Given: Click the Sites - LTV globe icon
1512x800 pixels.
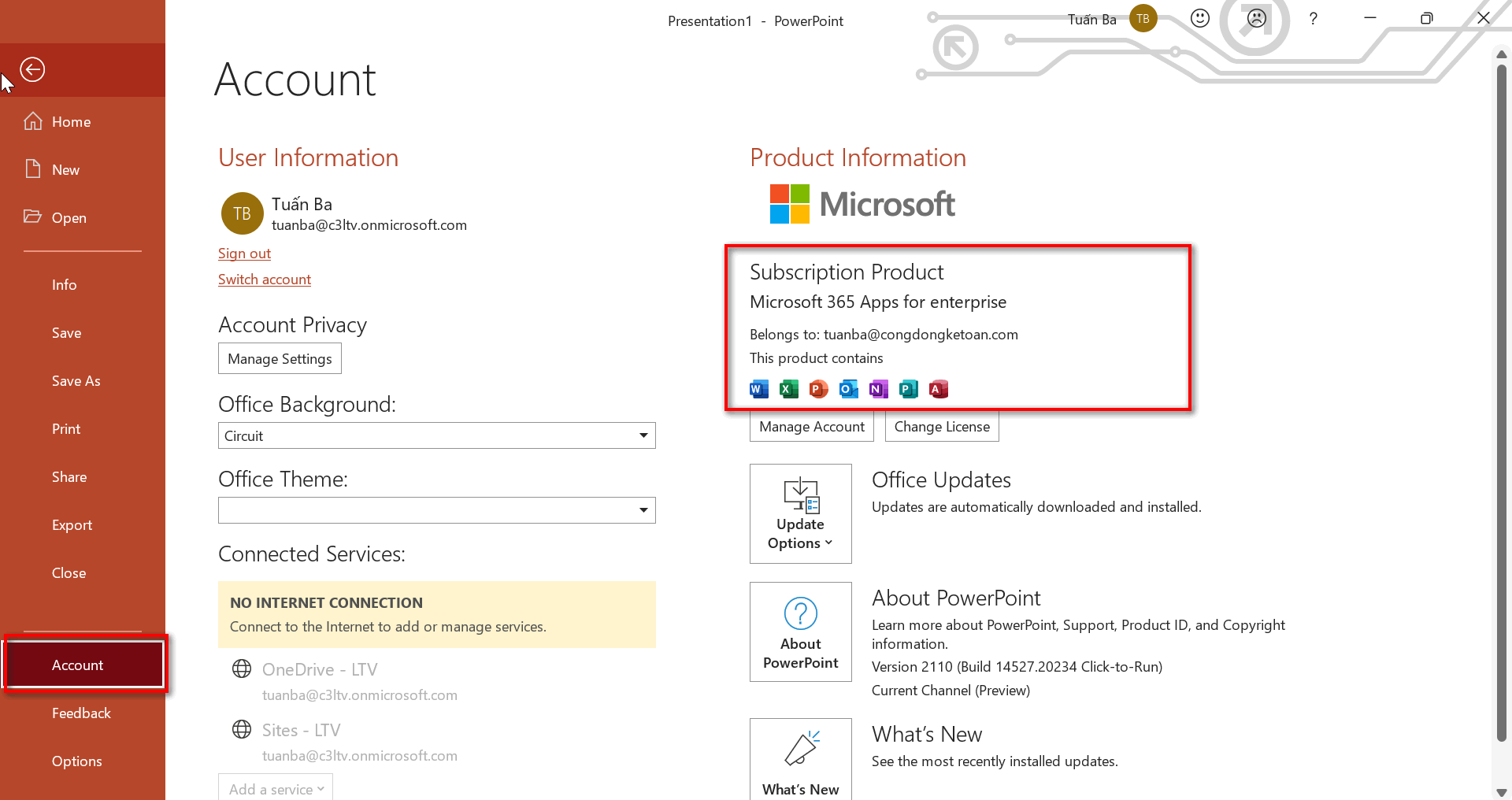Looking at the screenshot, I should (242, 729).
